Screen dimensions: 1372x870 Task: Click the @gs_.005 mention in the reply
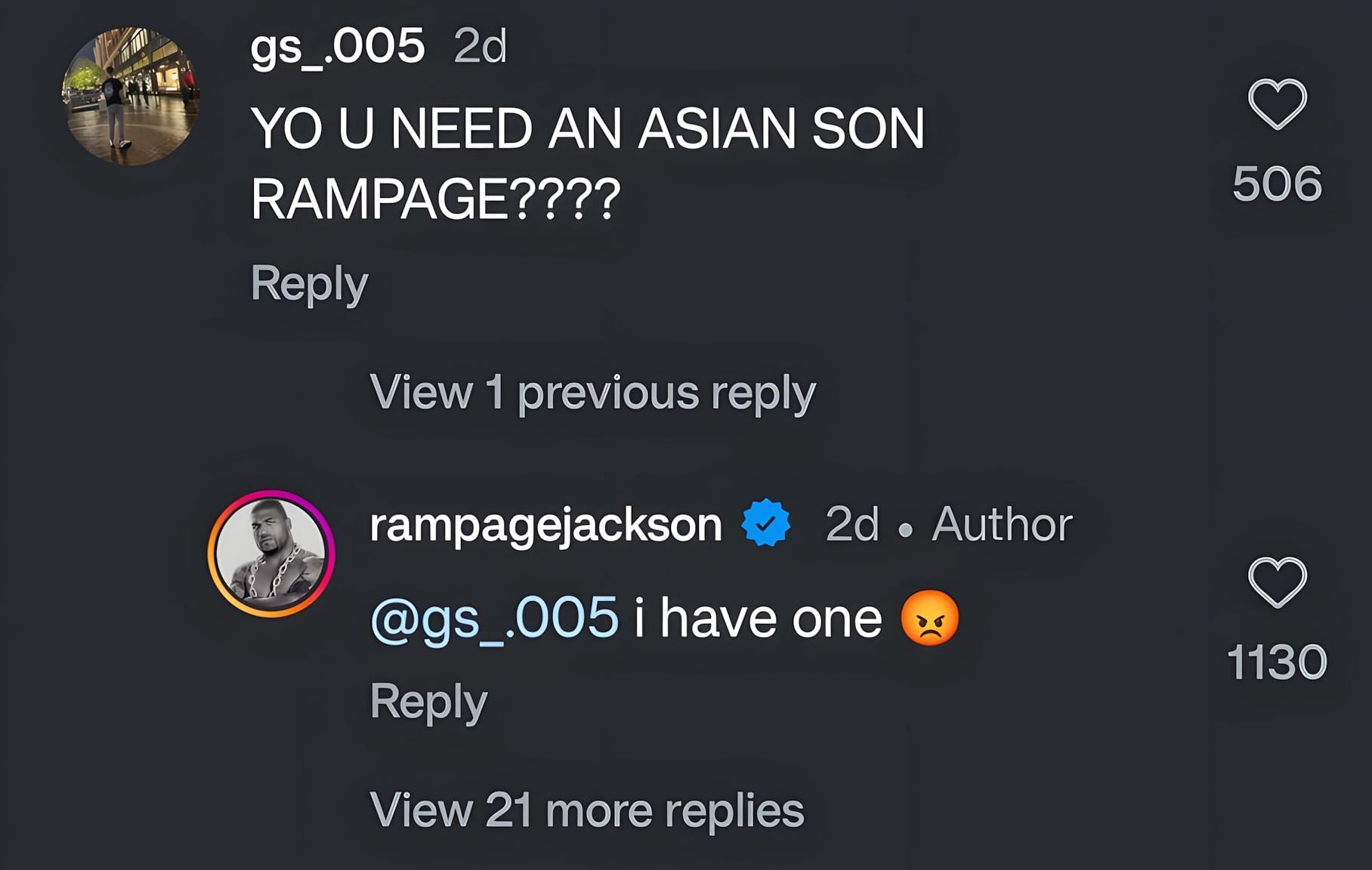point(494,619)
